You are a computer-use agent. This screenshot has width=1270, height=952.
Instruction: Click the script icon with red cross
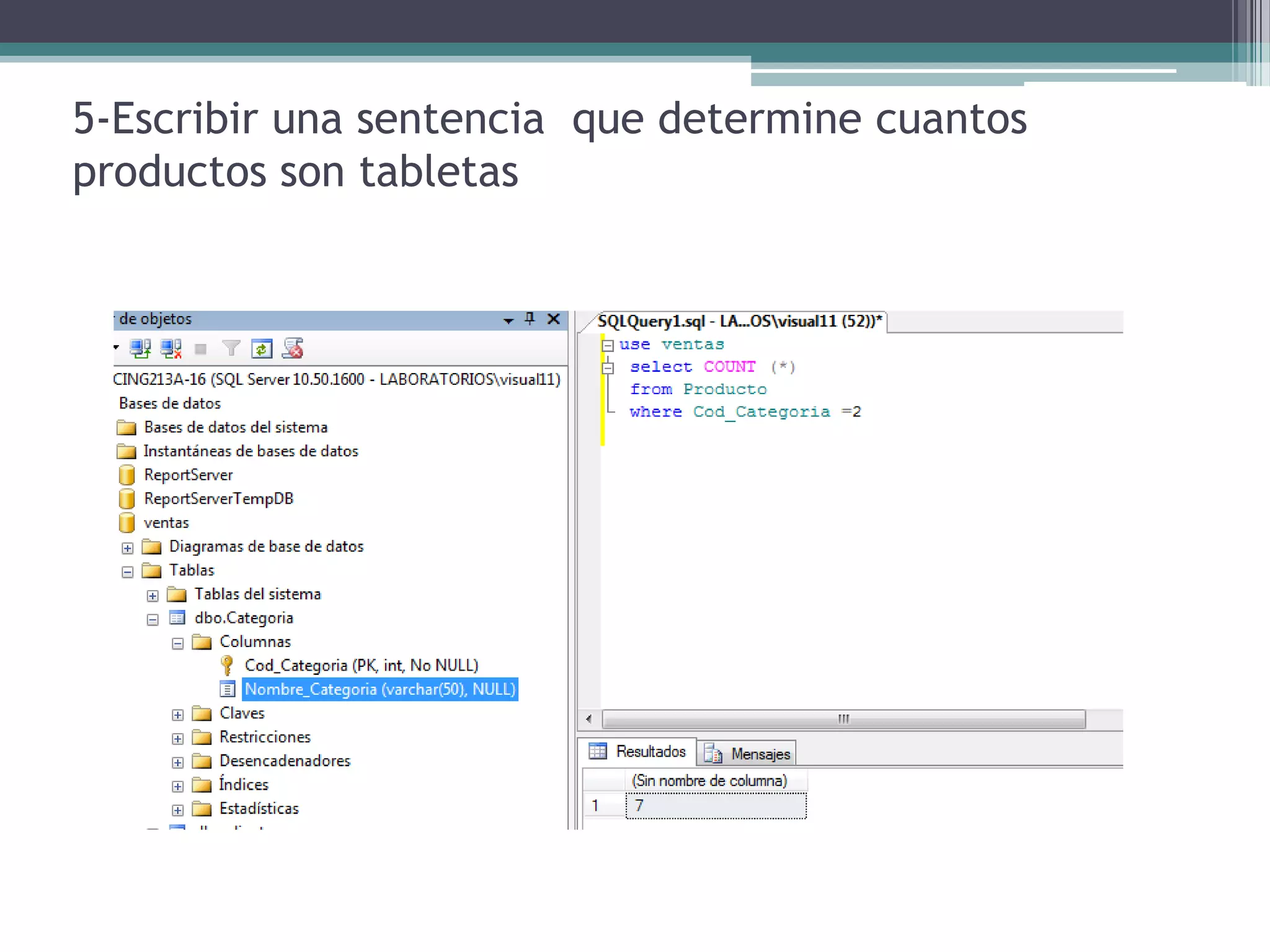293,349
